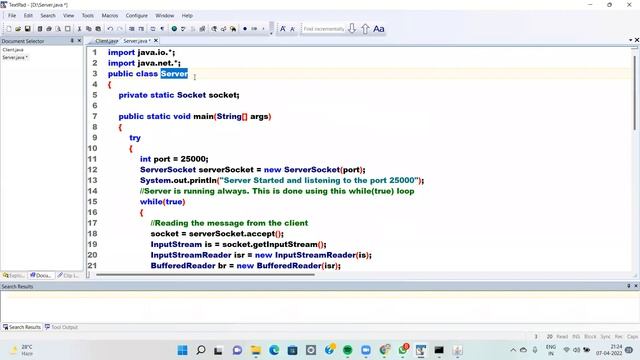The width and height of the screenshot is (640, 360).
Task: Save the file with the floppy disk icon
Action: pyautogui.click(x=27, y=29)
